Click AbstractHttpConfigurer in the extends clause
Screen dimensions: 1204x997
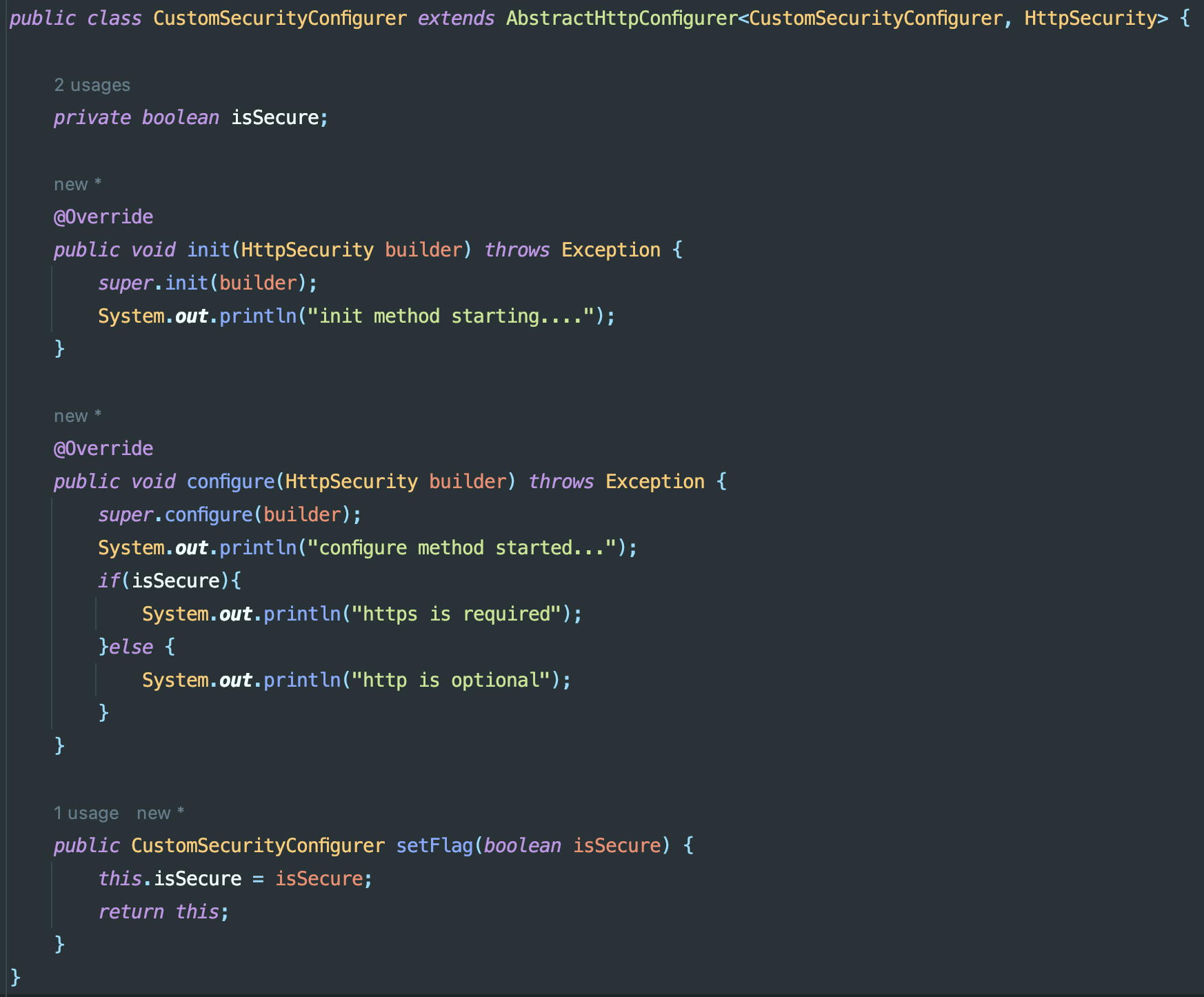(x=622, y=18)
